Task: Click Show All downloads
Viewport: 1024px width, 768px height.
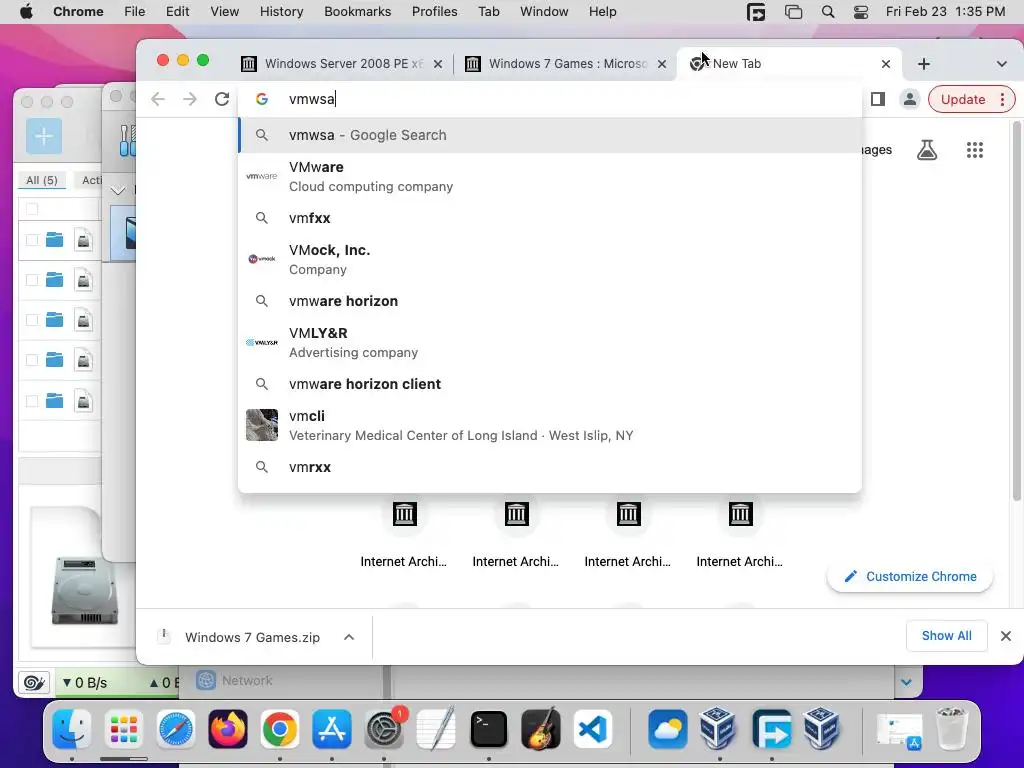Action: click(x=946, y=636)
